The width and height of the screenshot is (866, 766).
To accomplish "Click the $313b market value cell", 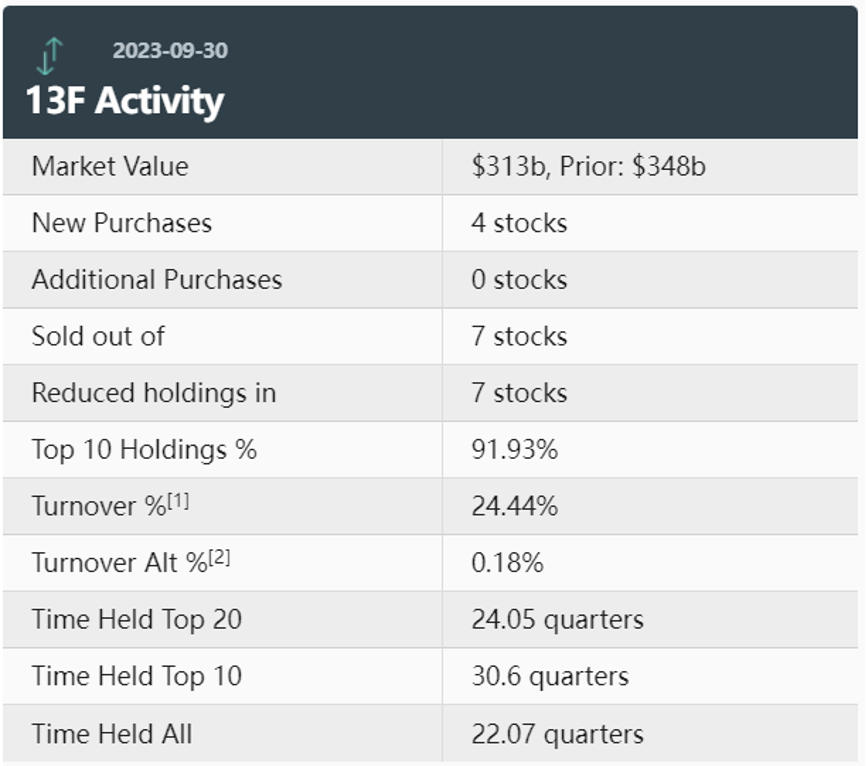I will [x=588, y=166].
